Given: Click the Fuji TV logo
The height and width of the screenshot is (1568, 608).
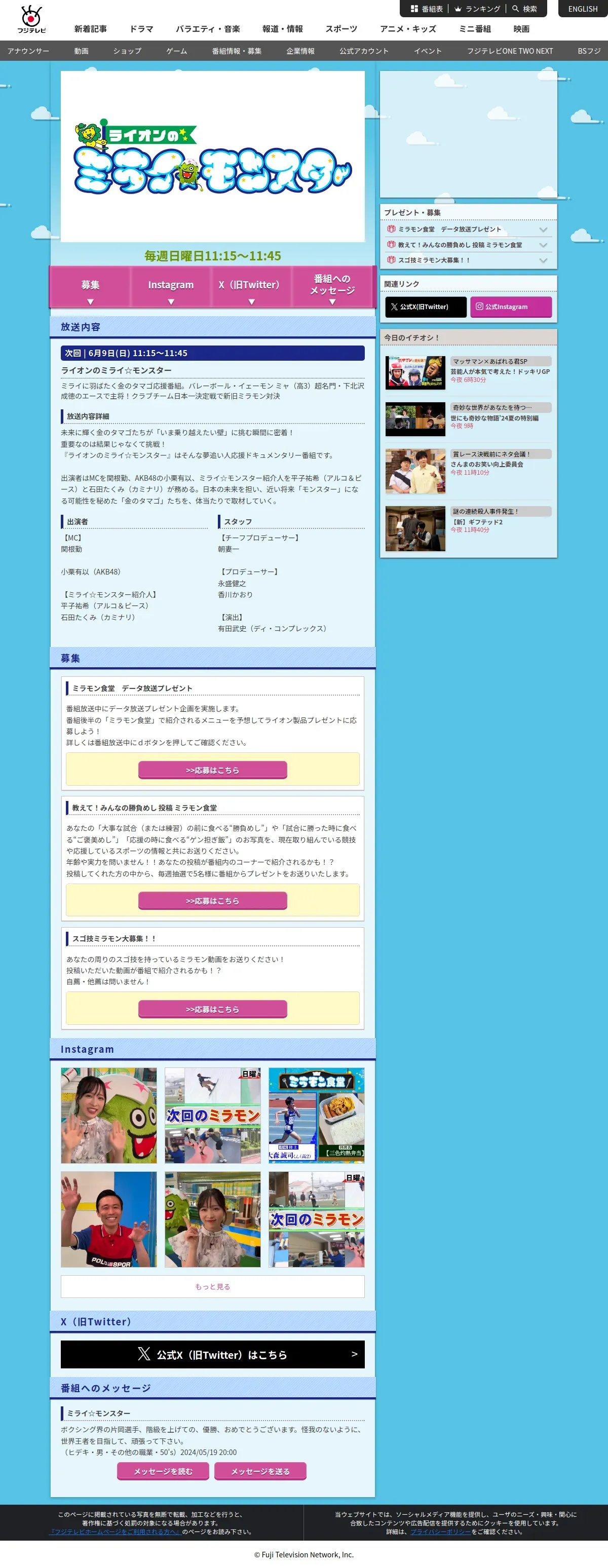Looking at the screenshot, I should [x=31, y=19].
